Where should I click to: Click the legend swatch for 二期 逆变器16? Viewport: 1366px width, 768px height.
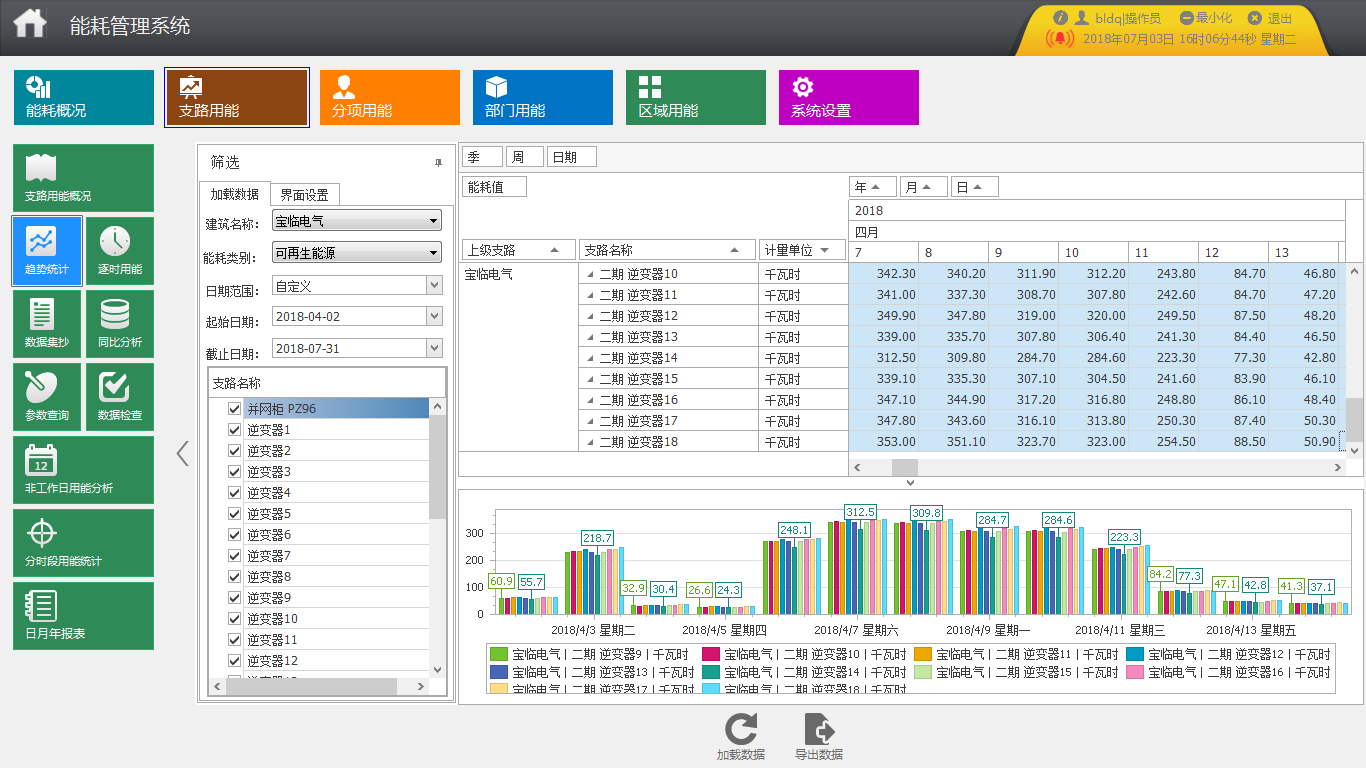[1135, 672]
